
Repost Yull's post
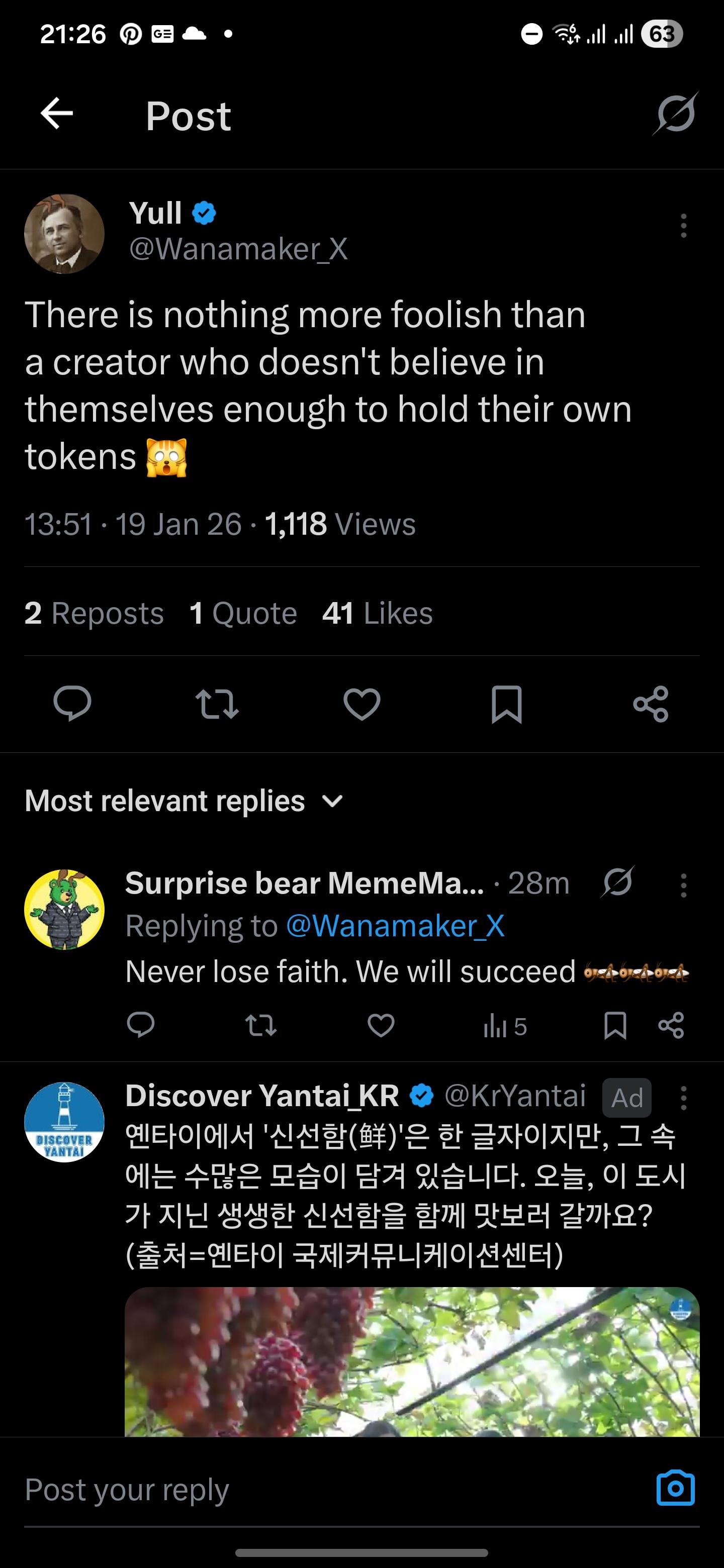click(x=217, y=704)
